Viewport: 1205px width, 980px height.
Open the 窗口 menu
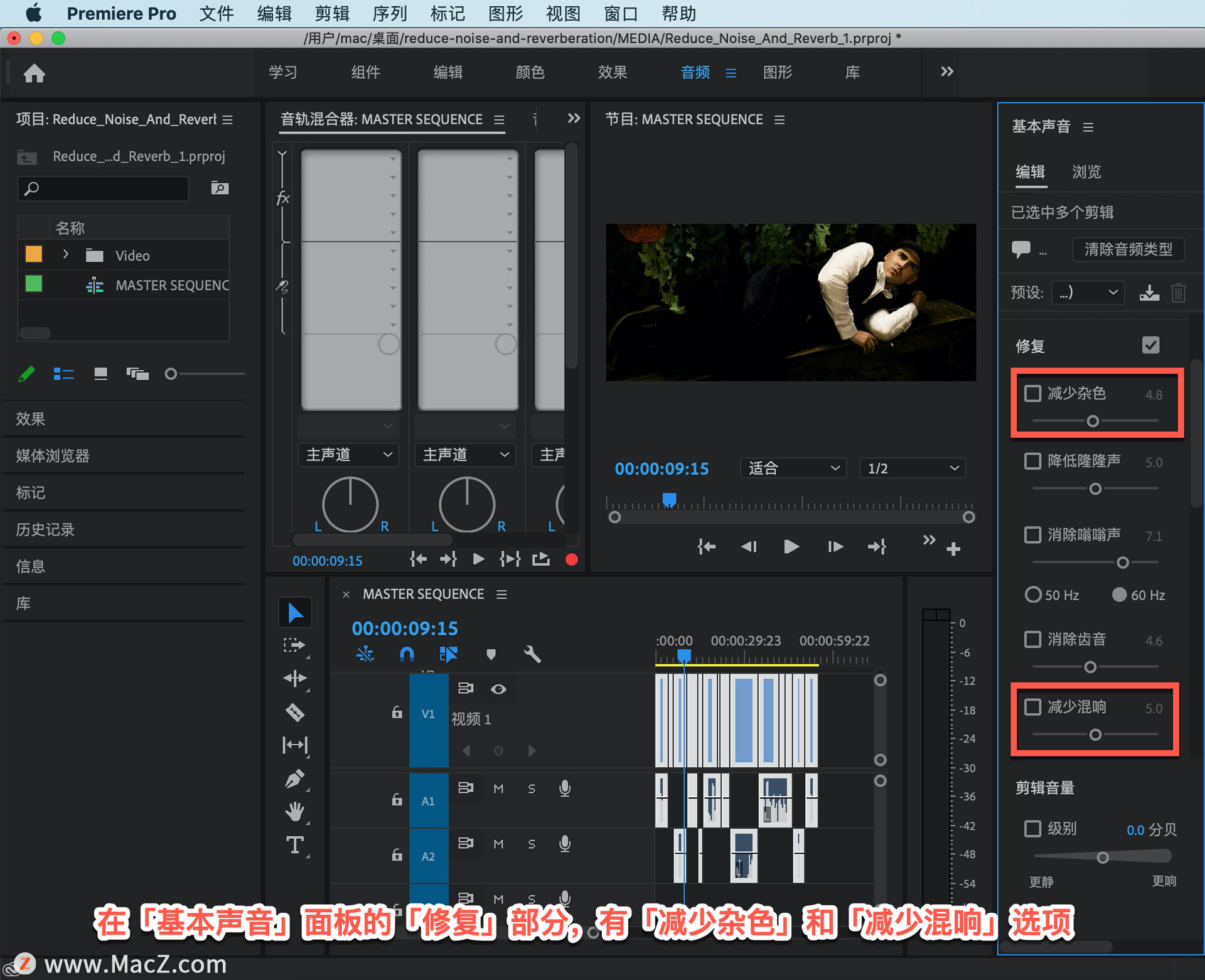(621, 13)
